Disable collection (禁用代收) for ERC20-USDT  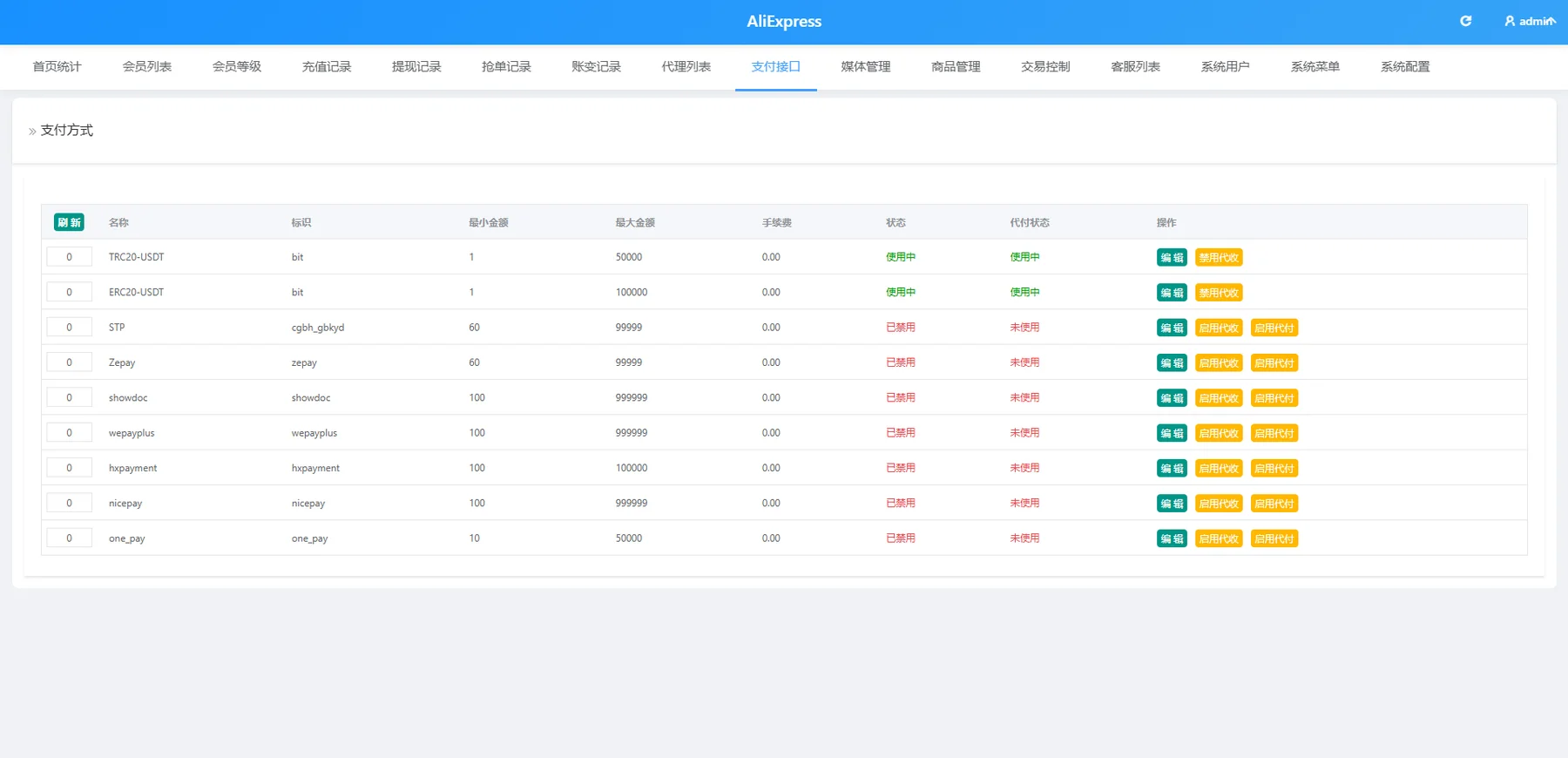coord(1219,293)
